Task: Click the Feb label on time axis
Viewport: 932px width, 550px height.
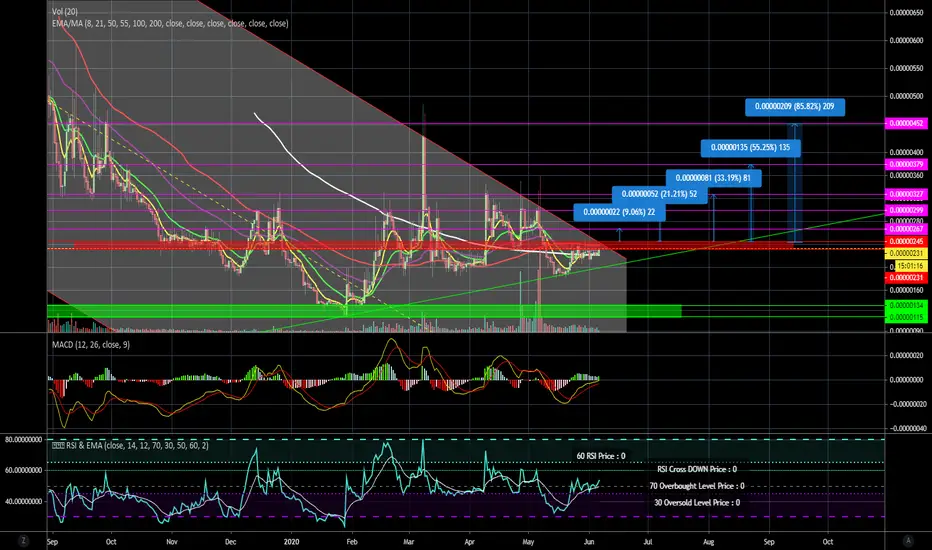Action: (x=352, y=542)
